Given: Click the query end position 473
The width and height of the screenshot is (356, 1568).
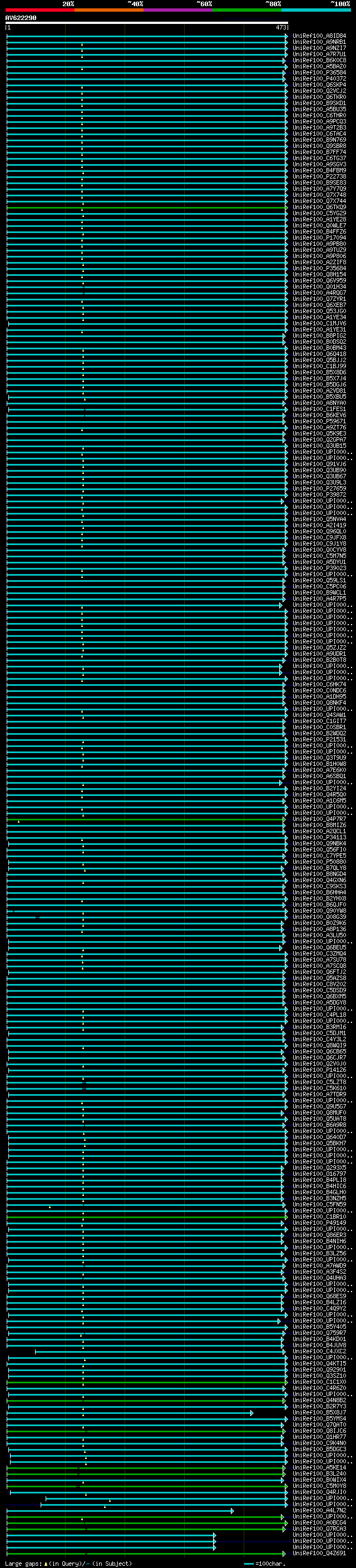Looking at the screenshot, I should pyautogui.click(x=280, y=27).
